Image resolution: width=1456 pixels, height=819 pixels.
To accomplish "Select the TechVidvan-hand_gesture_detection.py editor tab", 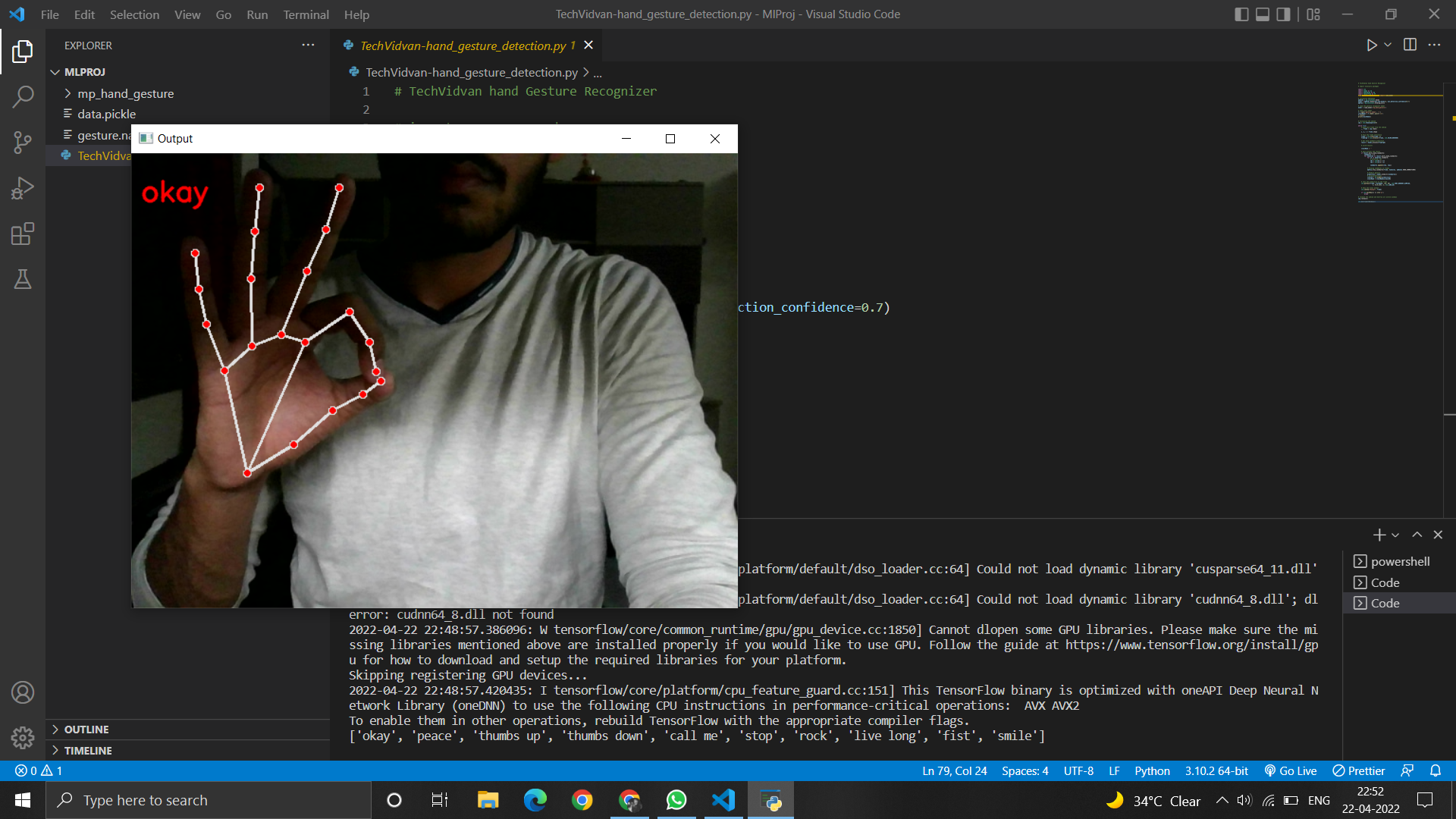I will click(x=463, y=45).
